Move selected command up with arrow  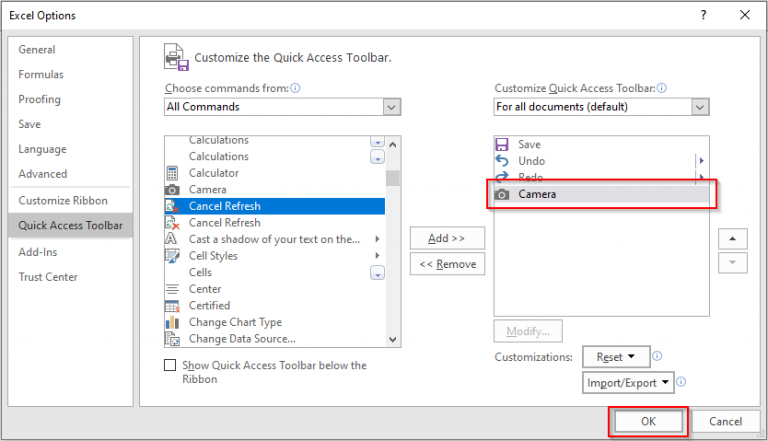(x=733, y=239)
